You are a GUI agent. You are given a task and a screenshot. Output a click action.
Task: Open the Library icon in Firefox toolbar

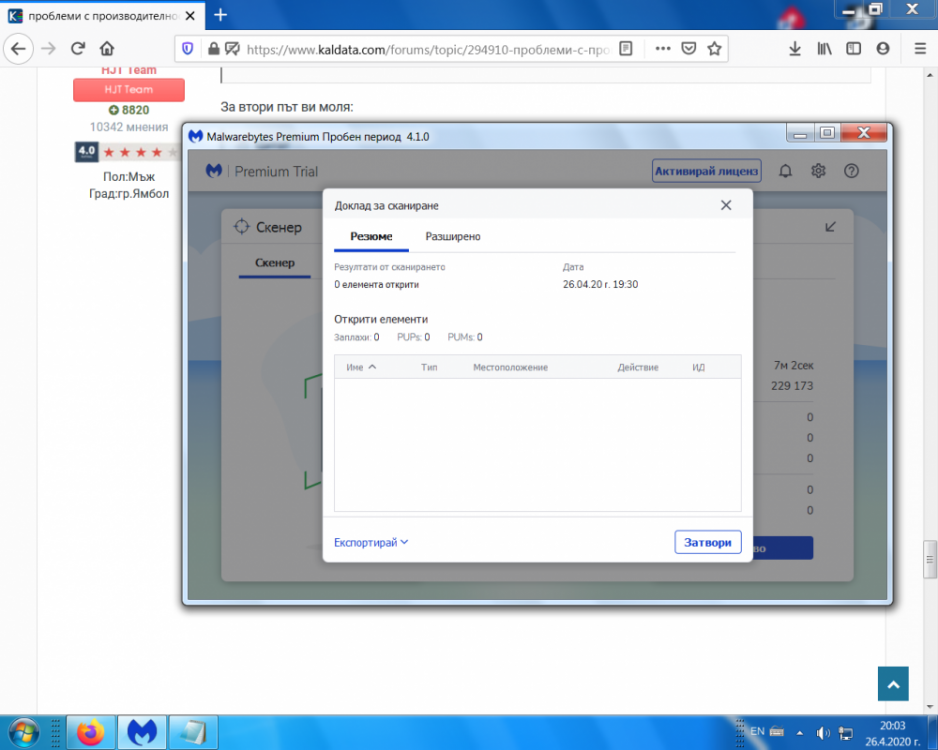click(824, 48)
